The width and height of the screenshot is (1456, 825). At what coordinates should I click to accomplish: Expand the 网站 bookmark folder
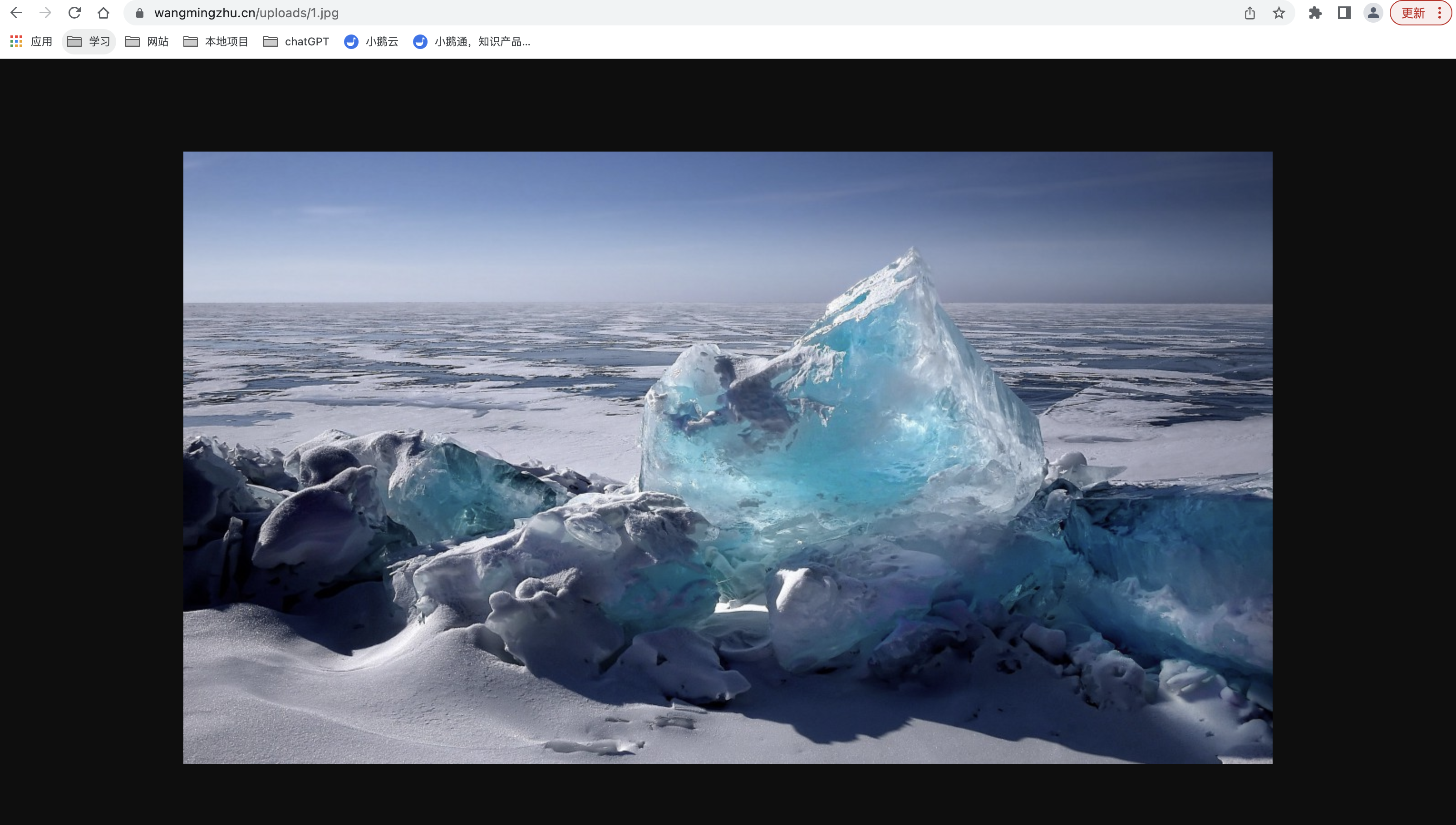(148, 41)
